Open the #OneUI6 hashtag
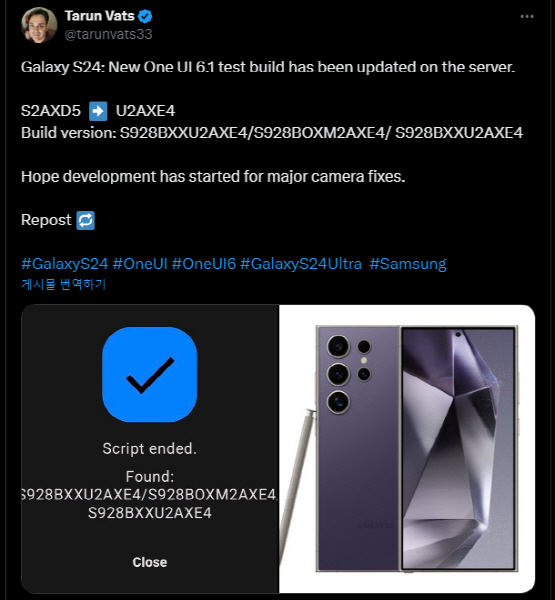555x600 pixels. coord(204,264)
